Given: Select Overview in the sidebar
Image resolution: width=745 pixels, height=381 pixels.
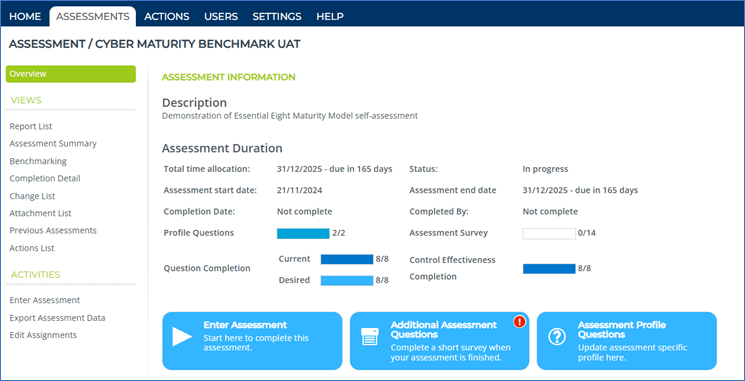Looking at the screenshot, I should coord(71,74).
